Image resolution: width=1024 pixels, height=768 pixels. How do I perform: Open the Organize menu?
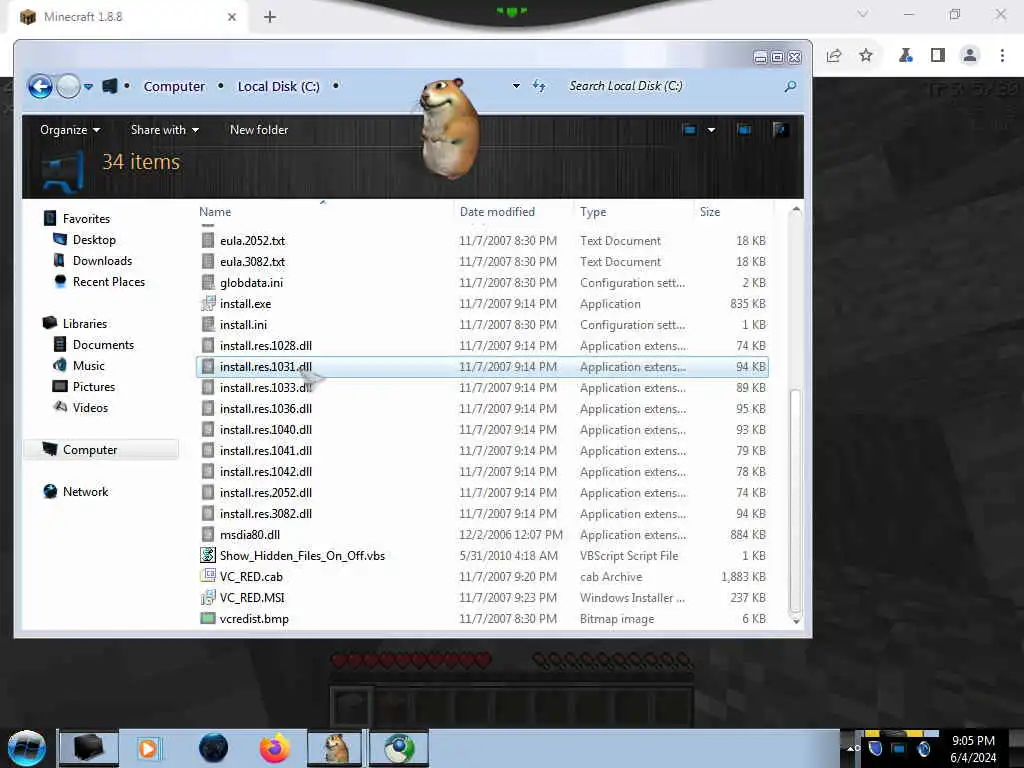70,130
